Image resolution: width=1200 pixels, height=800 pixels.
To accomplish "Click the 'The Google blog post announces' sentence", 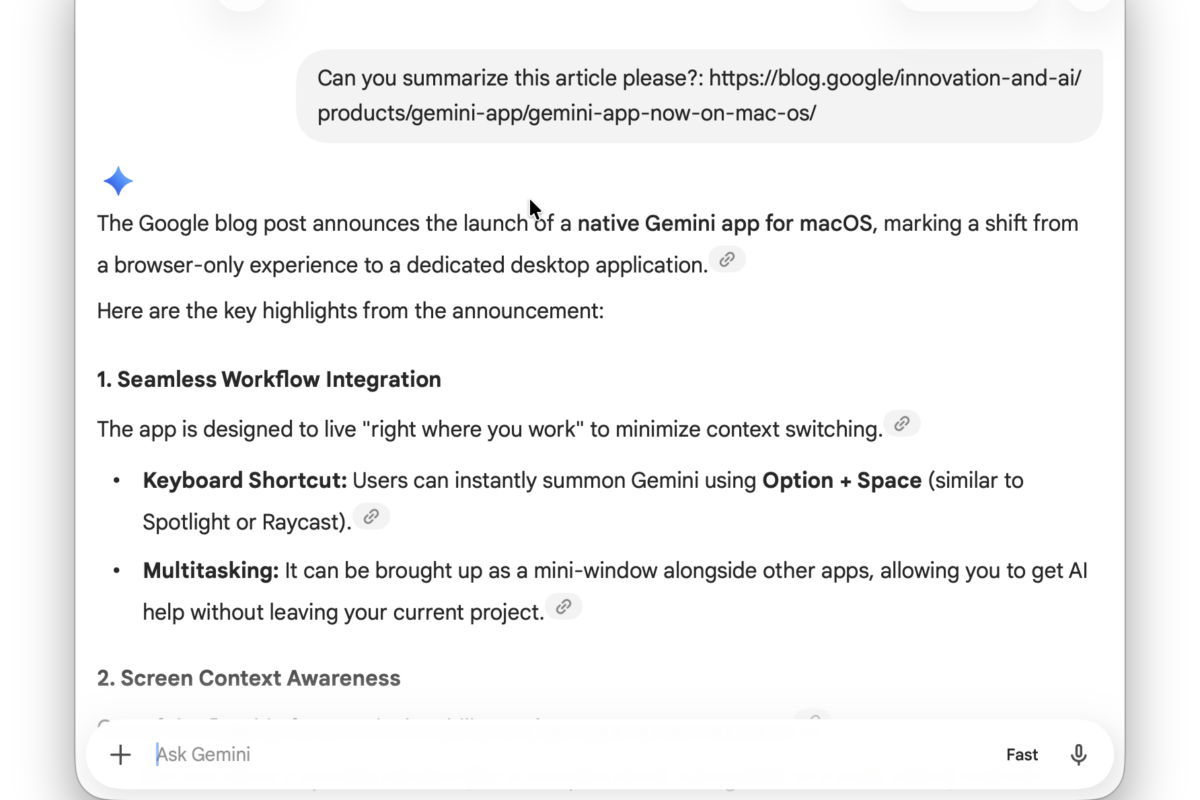I will coord(588,244).
